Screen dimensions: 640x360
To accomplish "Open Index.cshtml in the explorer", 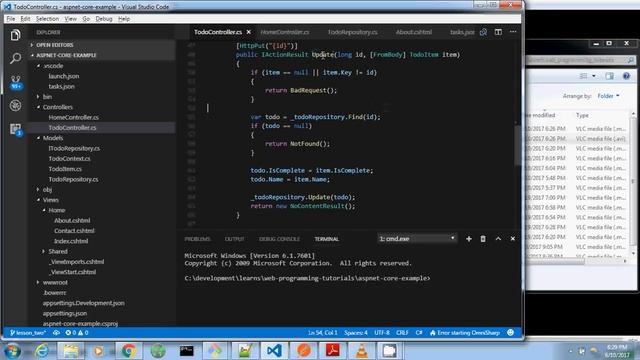I will coord(71,241).
